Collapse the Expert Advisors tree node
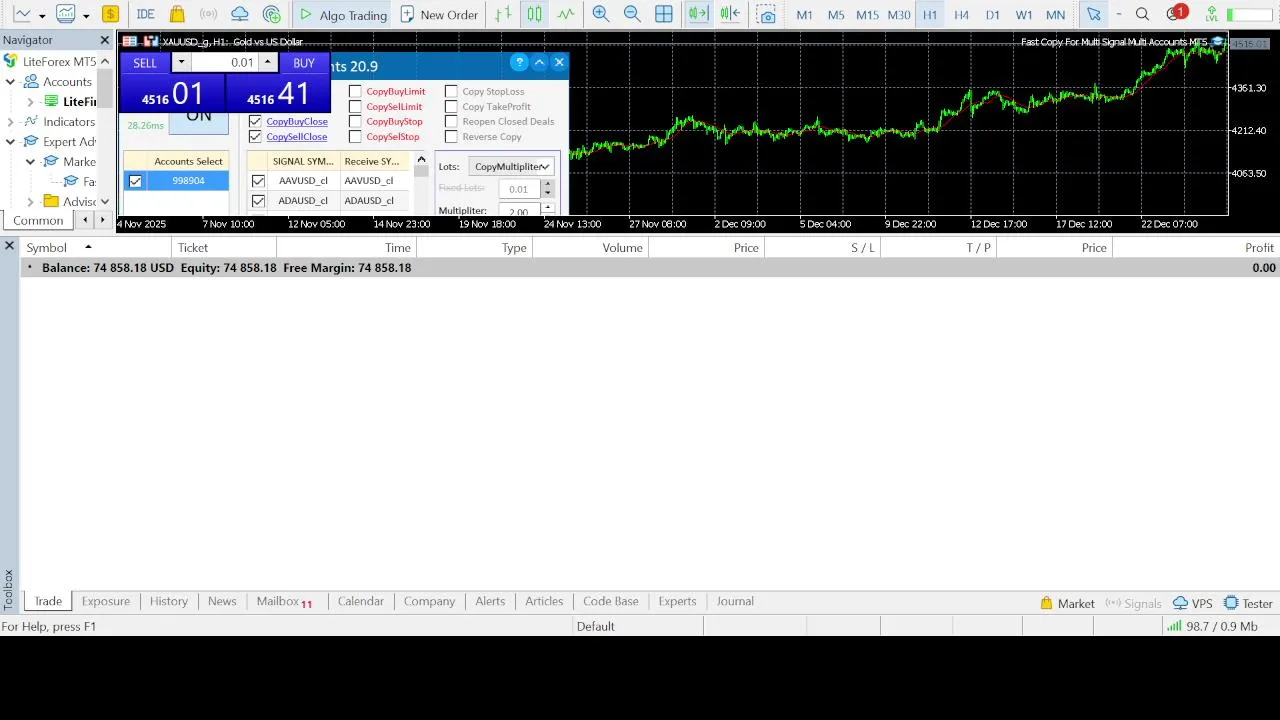The height and width of the screenshot is (720, 1280). click(10, 142)
